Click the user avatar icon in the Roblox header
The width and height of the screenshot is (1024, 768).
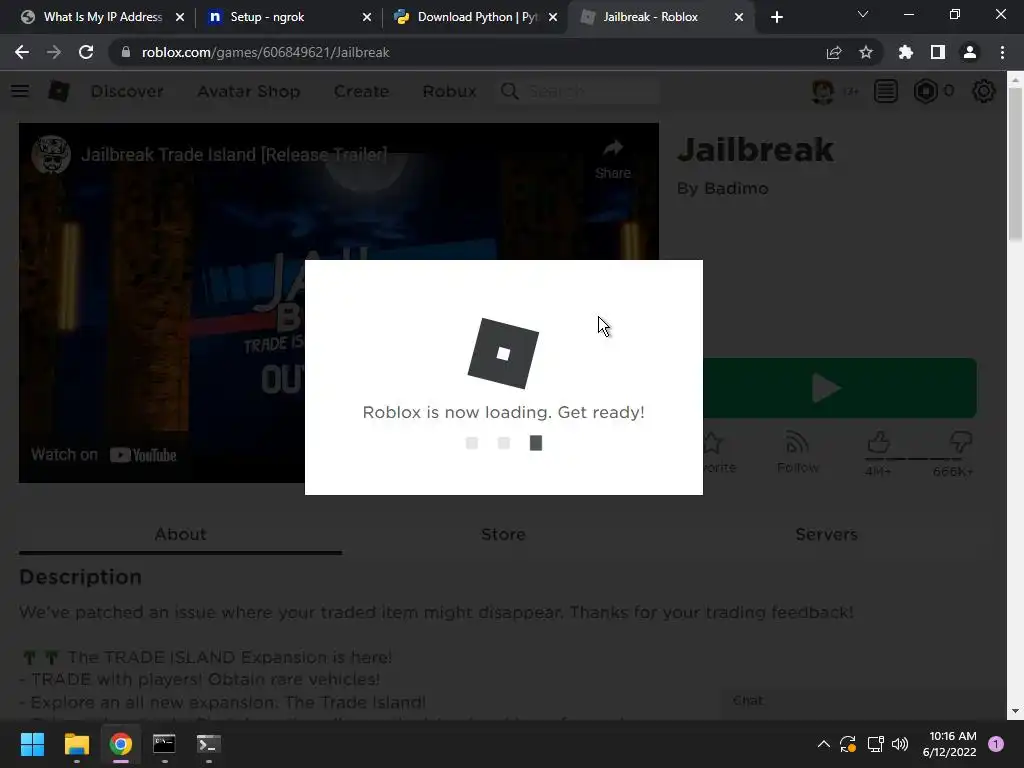[823, 91]
